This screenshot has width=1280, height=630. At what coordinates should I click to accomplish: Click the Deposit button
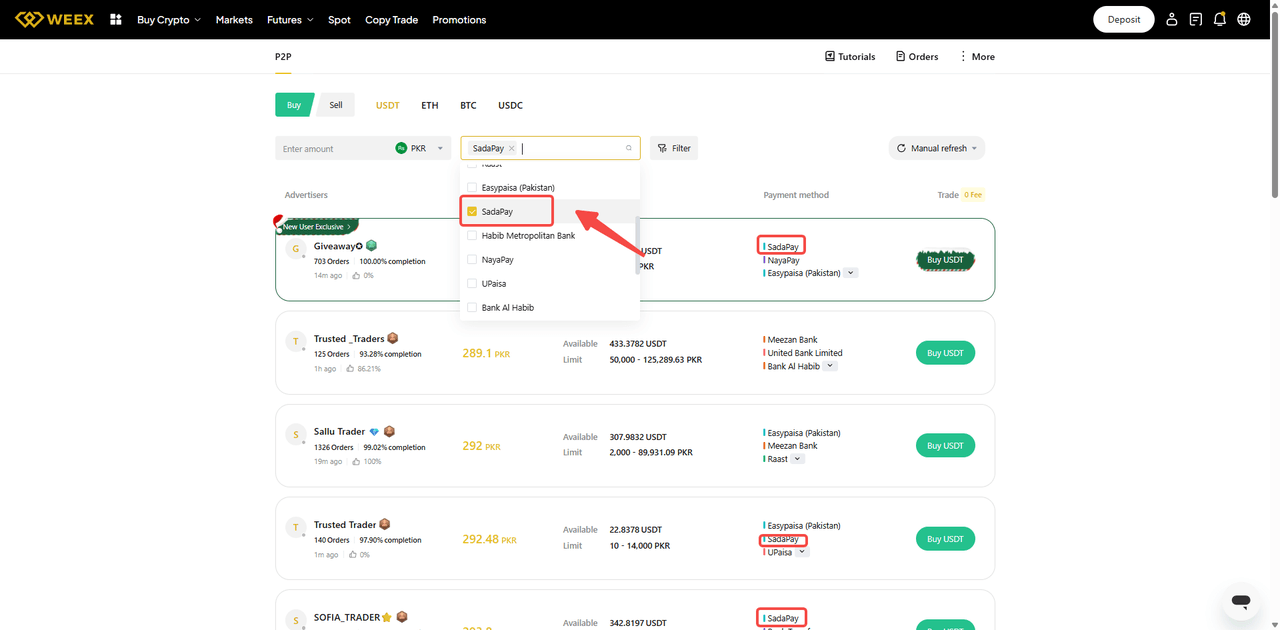1123,20
